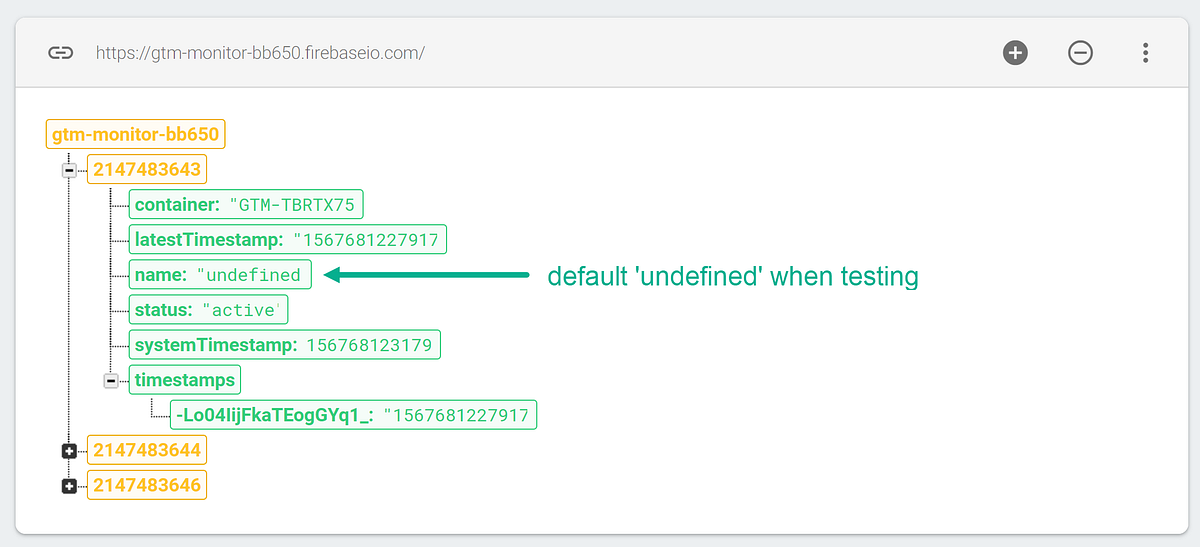Click the 2147483644 key label
The height and width of the screenshot is (547, 1200).
[x=147, y=450]
